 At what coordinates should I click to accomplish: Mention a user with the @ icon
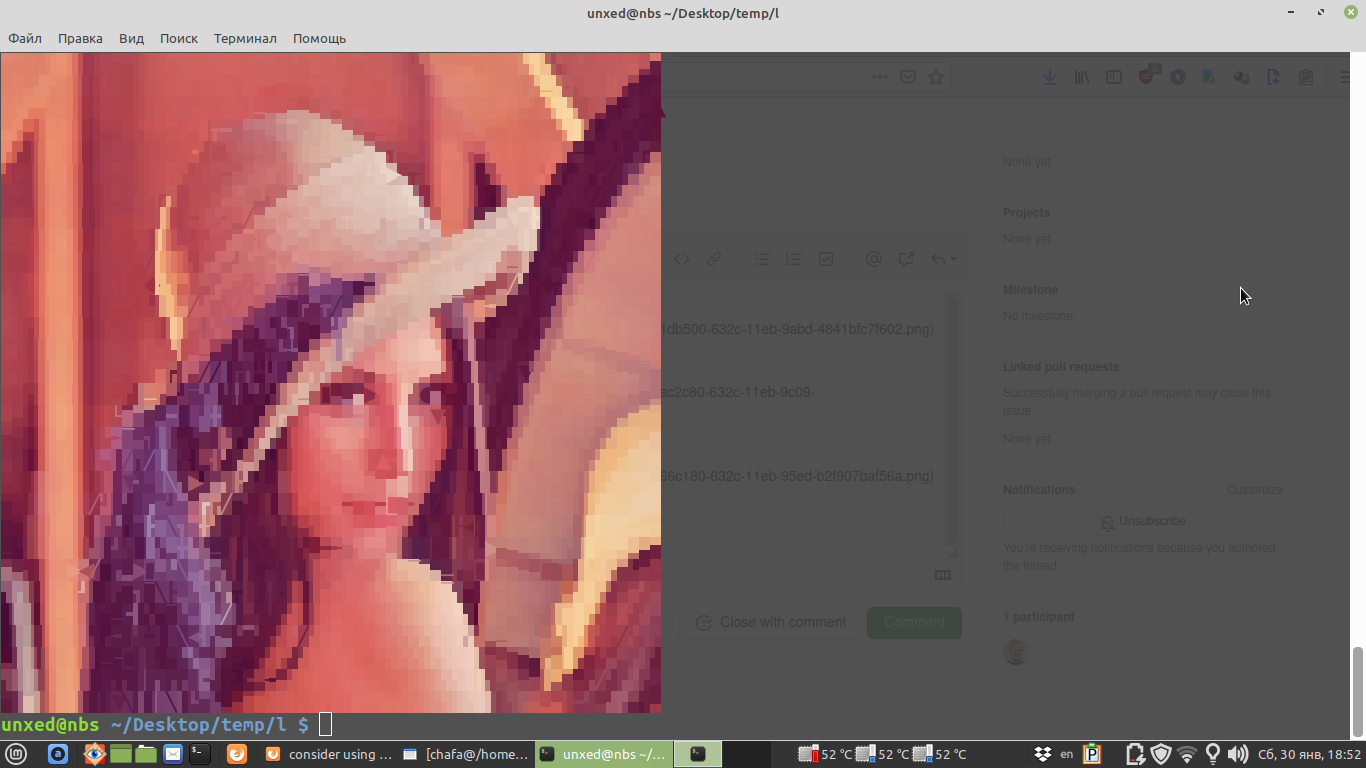874,259
